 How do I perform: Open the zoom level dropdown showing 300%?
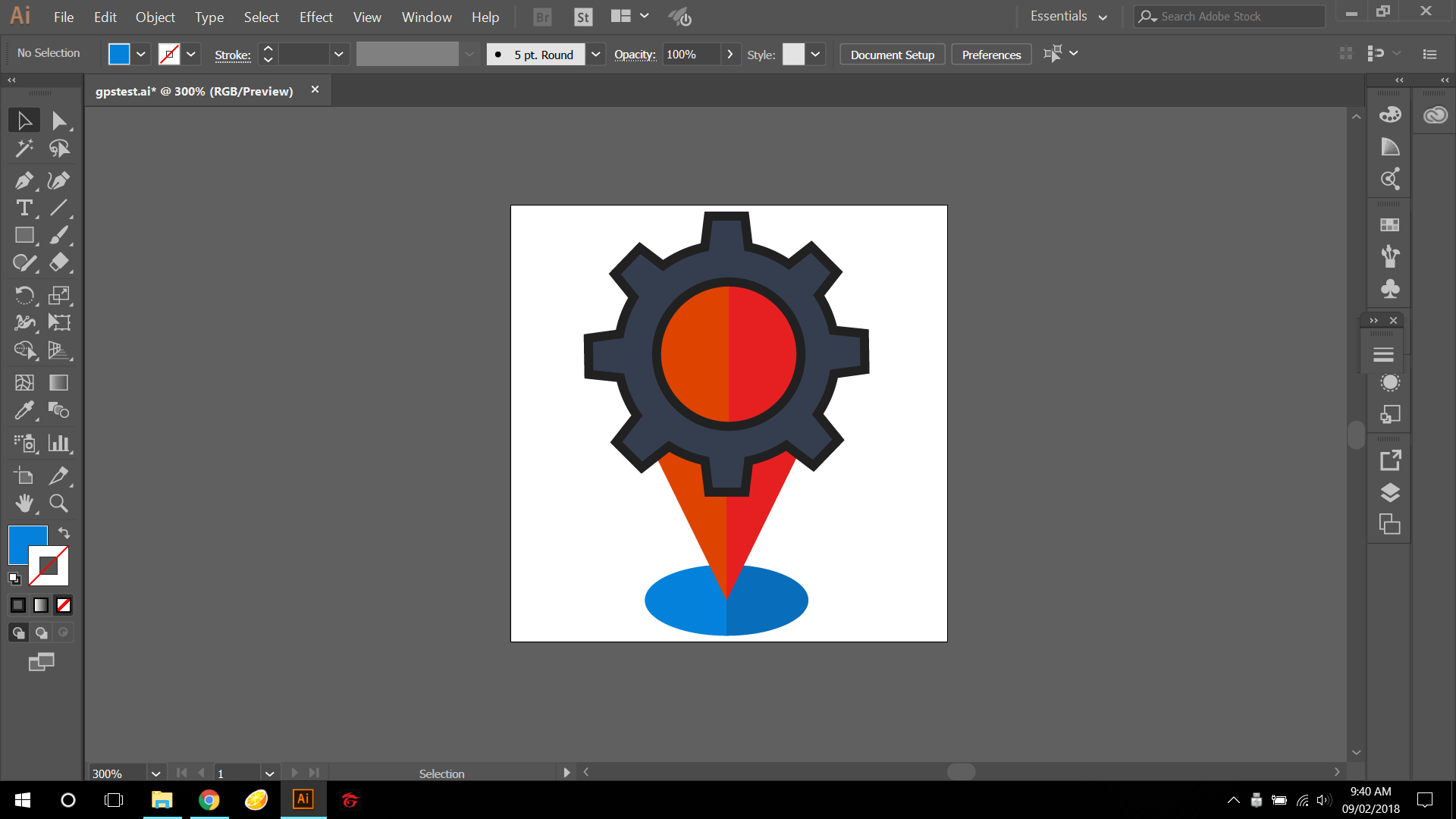pyautogui.click(x=155, y=773)
